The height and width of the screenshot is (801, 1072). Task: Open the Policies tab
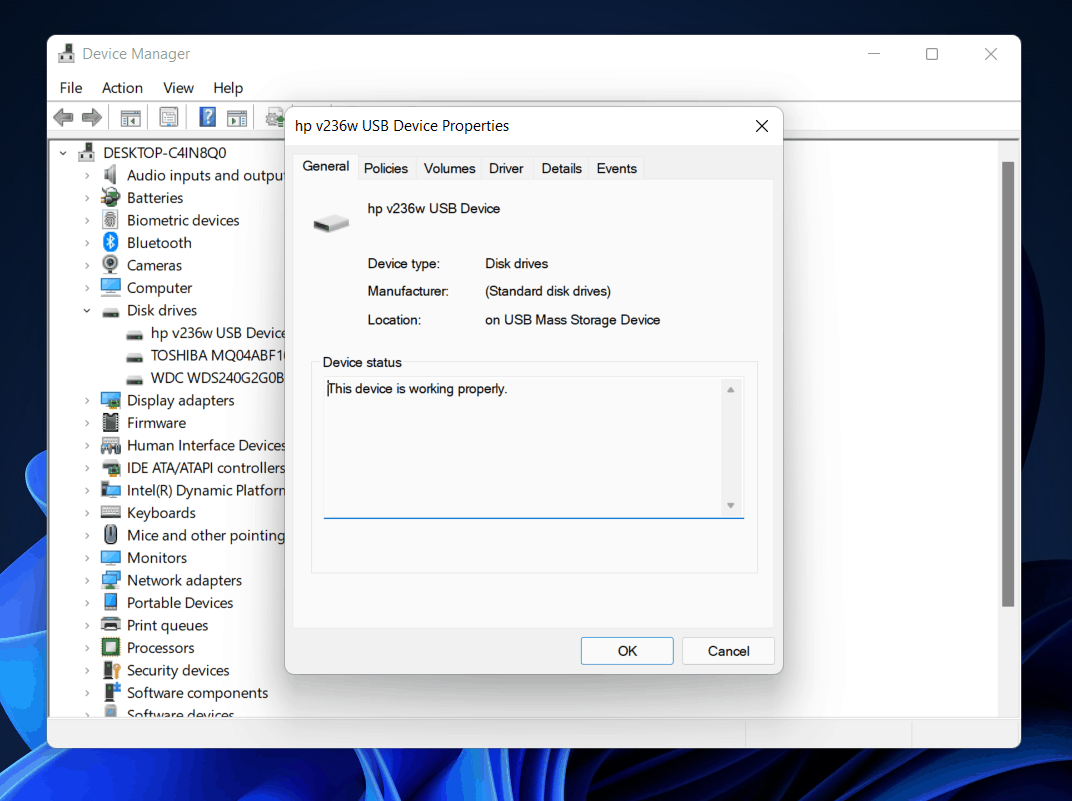coord(386,168)
